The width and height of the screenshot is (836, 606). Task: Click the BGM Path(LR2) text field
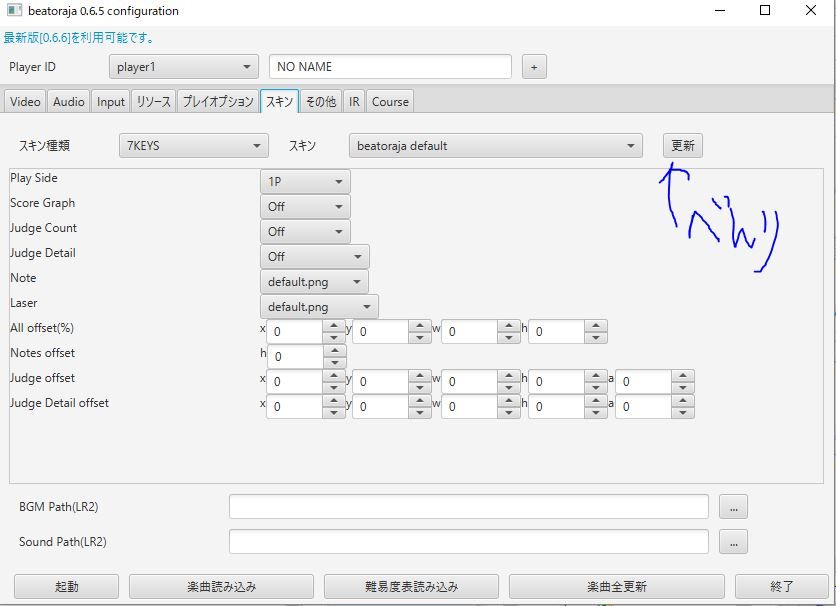pos(469,506)
